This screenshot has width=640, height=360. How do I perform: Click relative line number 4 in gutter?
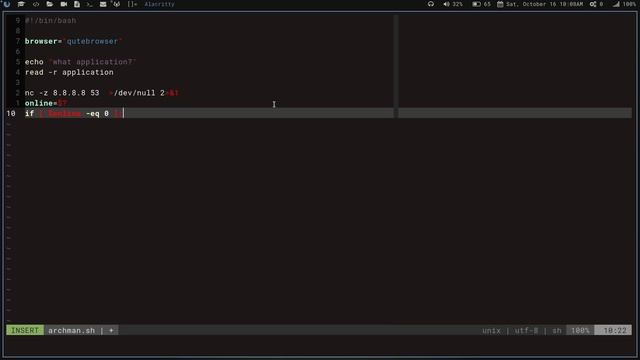point(18,72)
